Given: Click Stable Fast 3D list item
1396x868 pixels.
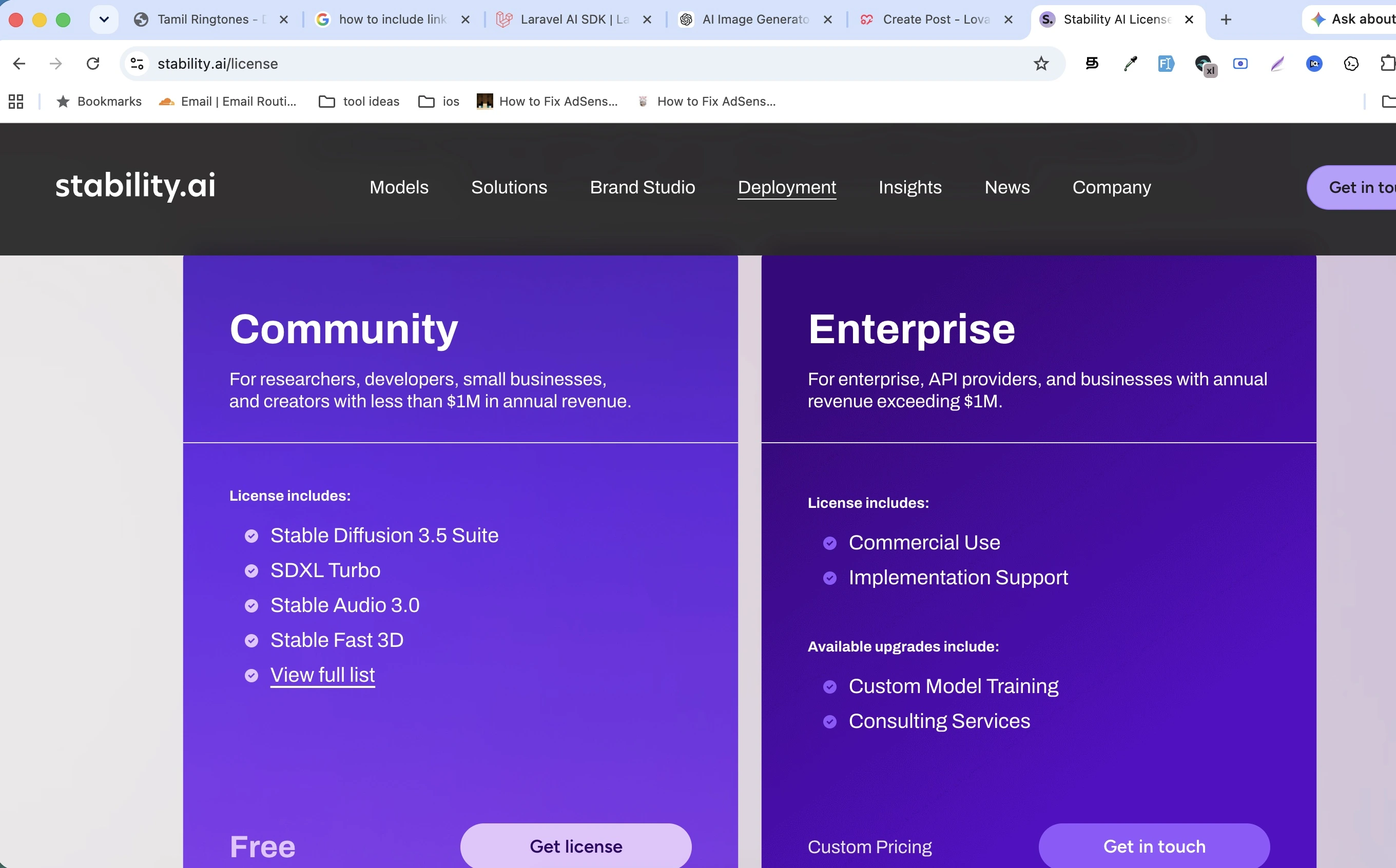Looking at the screenshot, I should click(x=337, y=640).
